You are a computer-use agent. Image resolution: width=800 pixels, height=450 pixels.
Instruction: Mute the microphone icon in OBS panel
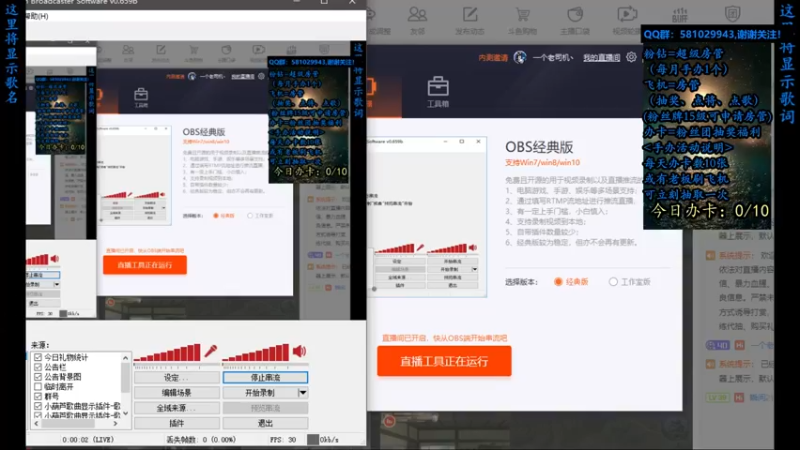[211, 351]
